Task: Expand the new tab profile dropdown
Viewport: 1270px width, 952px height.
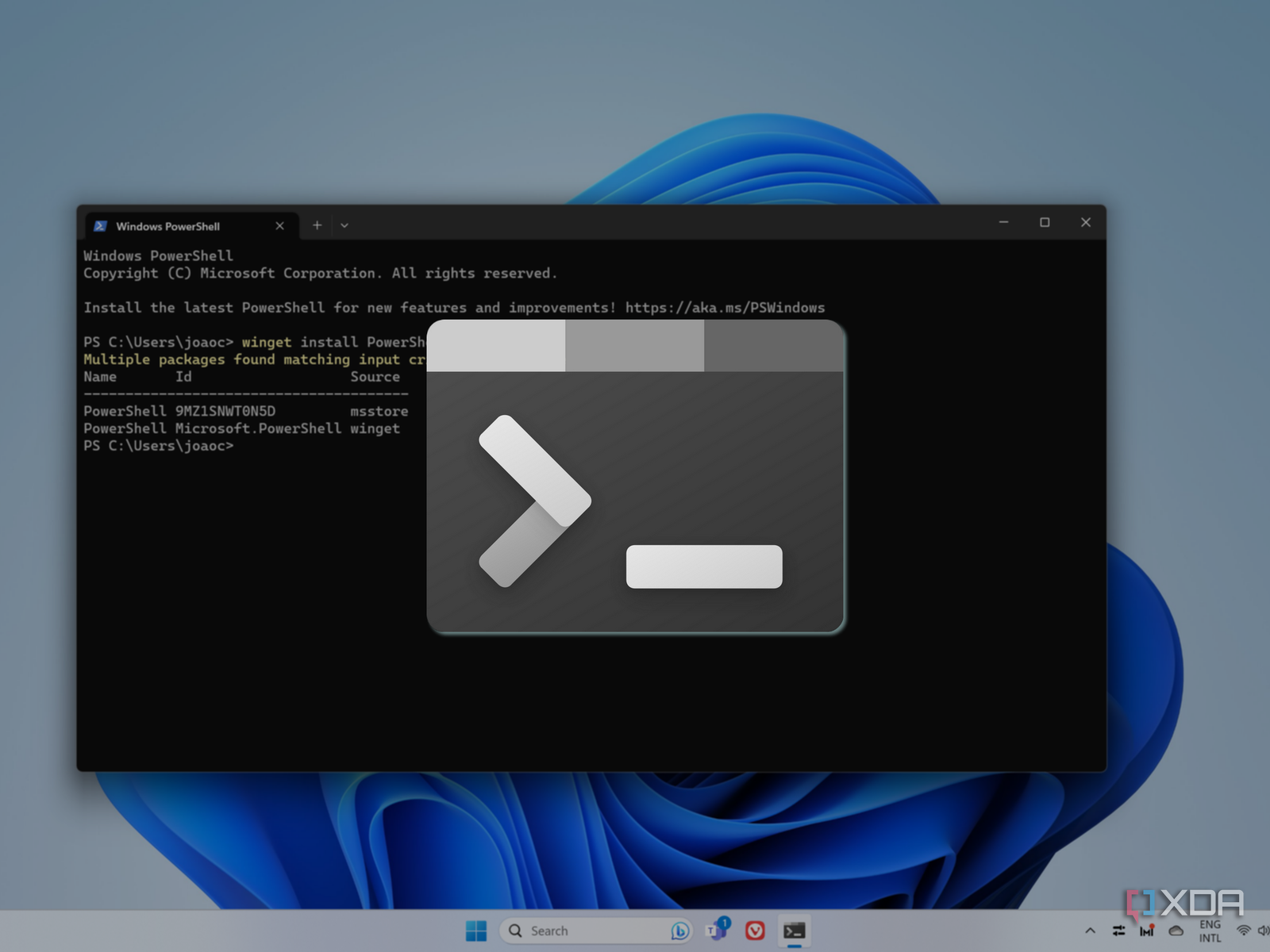Action: 344,225
